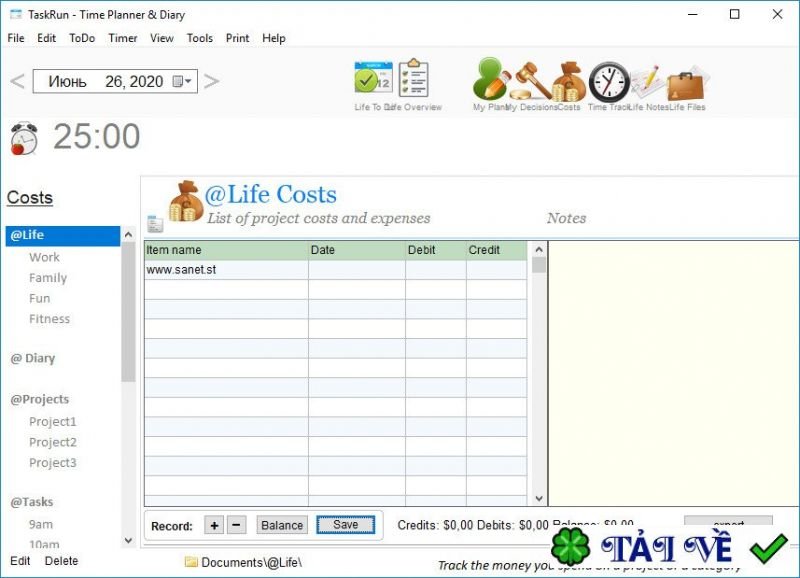Click the Debit column header
800x578 pixels.
(436, 250)
